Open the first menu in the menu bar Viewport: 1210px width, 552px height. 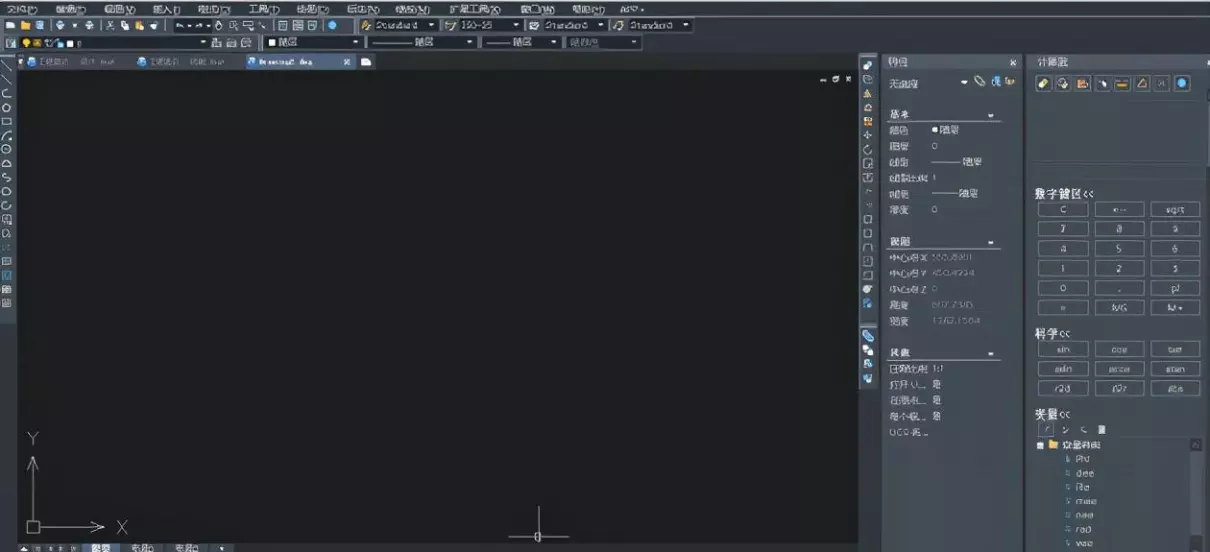tap(22, 9)
